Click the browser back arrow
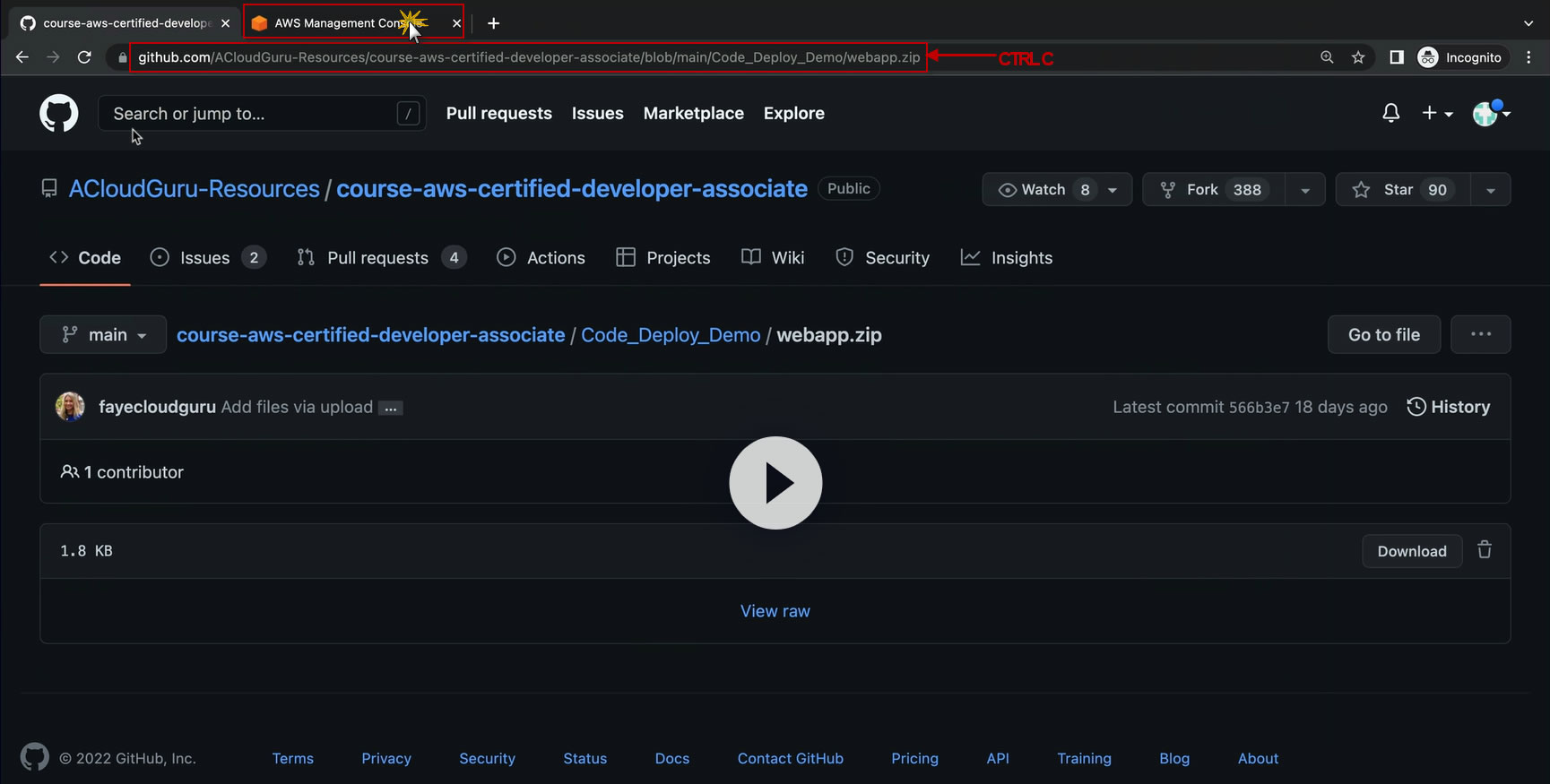Image resolution: width=1550 pixels, height=784 pixels. coord(22,57)
